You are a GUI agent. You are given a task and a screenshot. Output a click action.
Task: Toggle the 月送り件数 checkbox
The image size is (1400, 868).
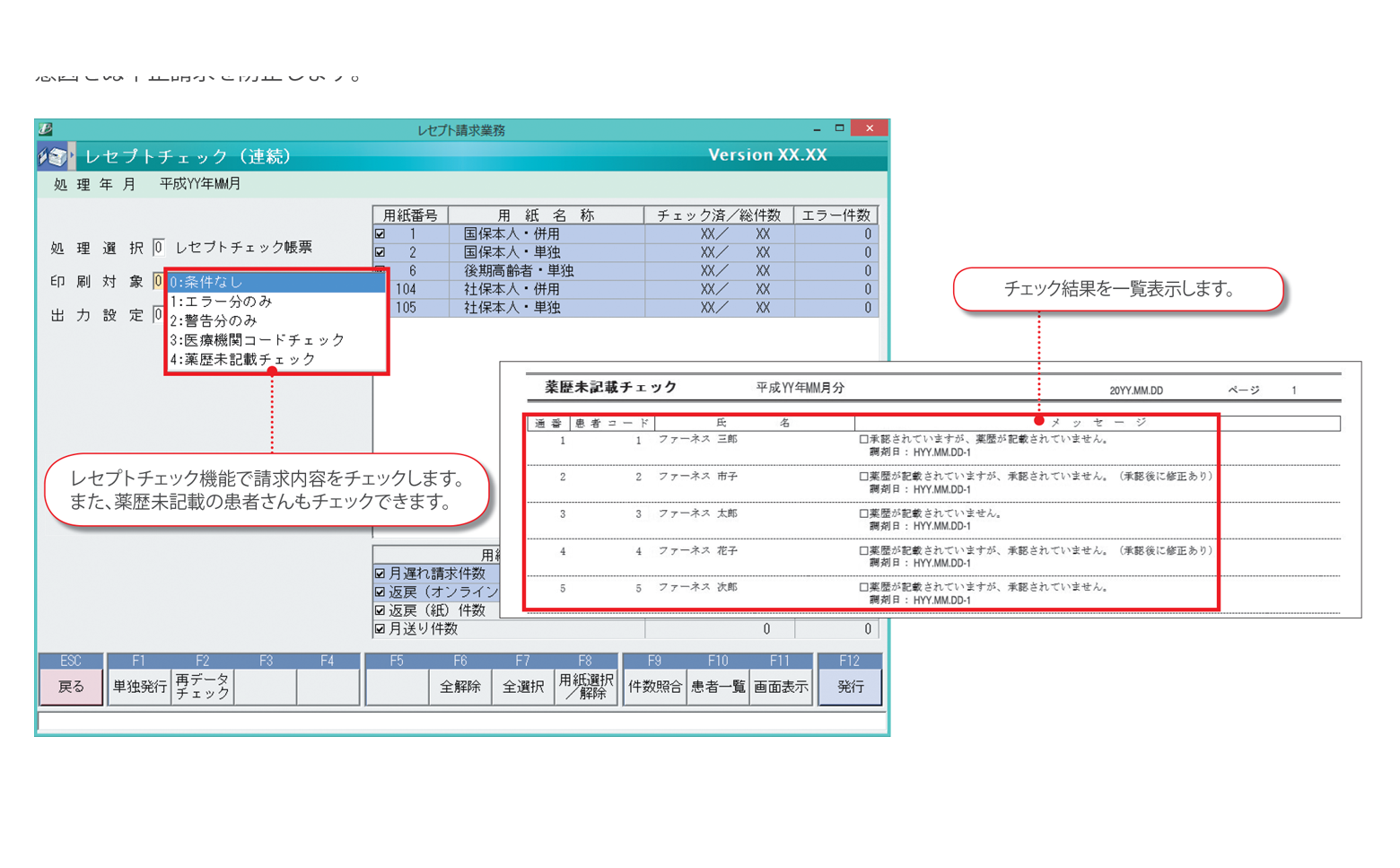(x=381, y=629)
